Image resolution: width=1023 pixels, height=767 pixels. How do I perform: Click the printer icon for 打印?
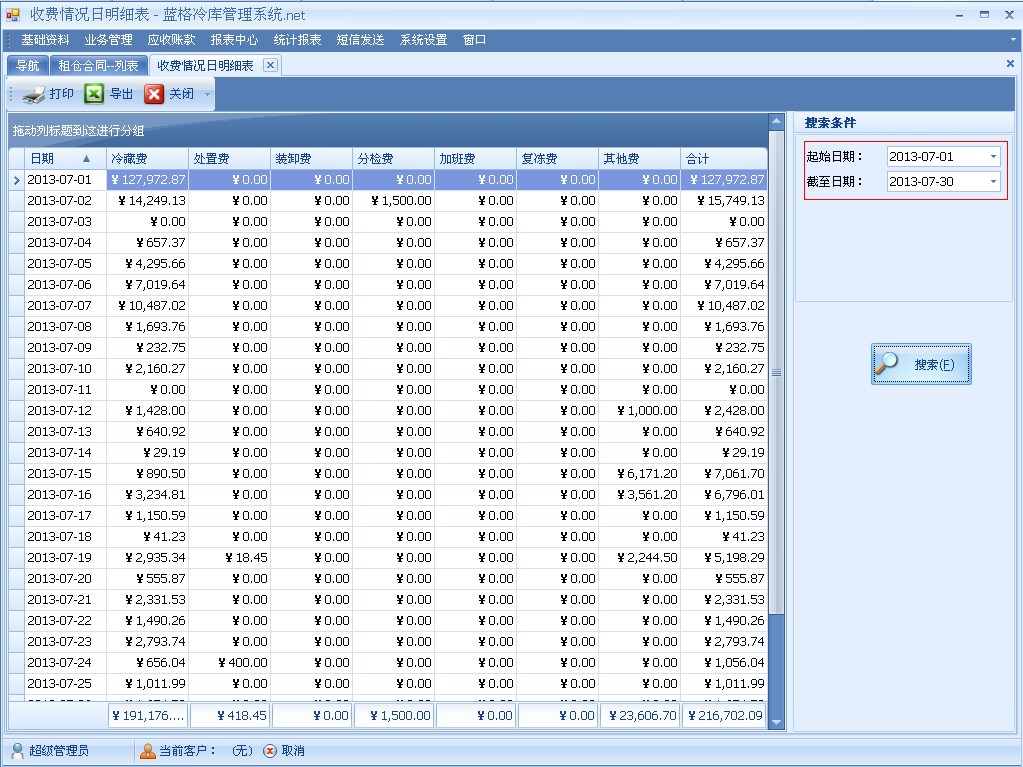click(x=33, y=95)
